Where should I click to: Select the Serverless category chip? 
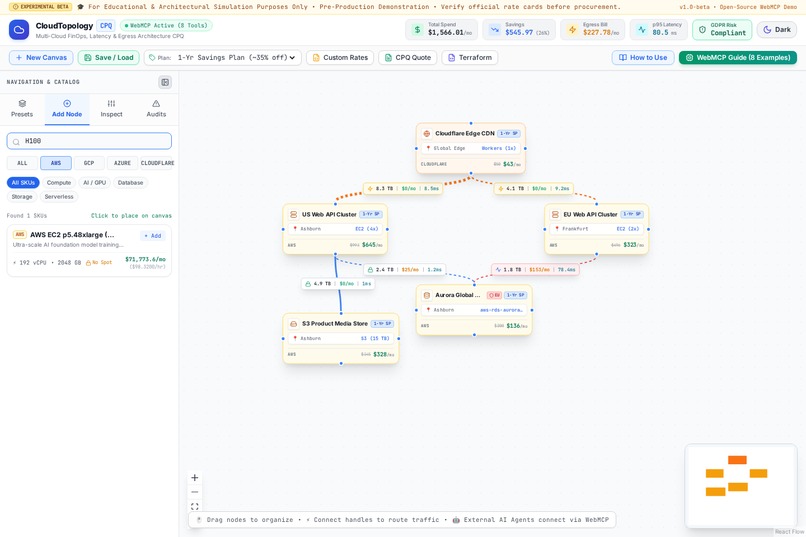pos(59,197)
